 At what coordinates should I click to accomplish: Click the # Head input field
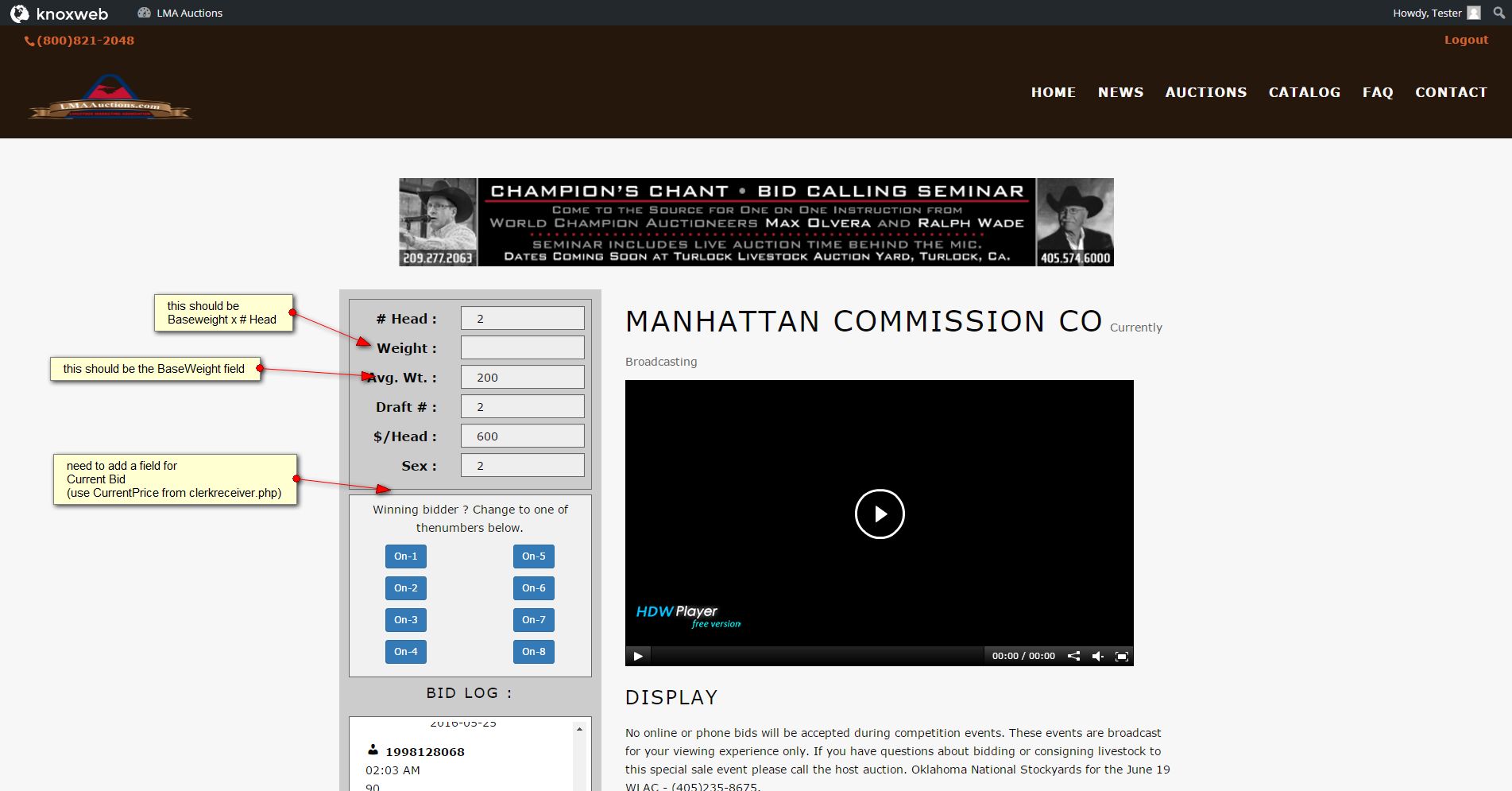pos(523,318)
